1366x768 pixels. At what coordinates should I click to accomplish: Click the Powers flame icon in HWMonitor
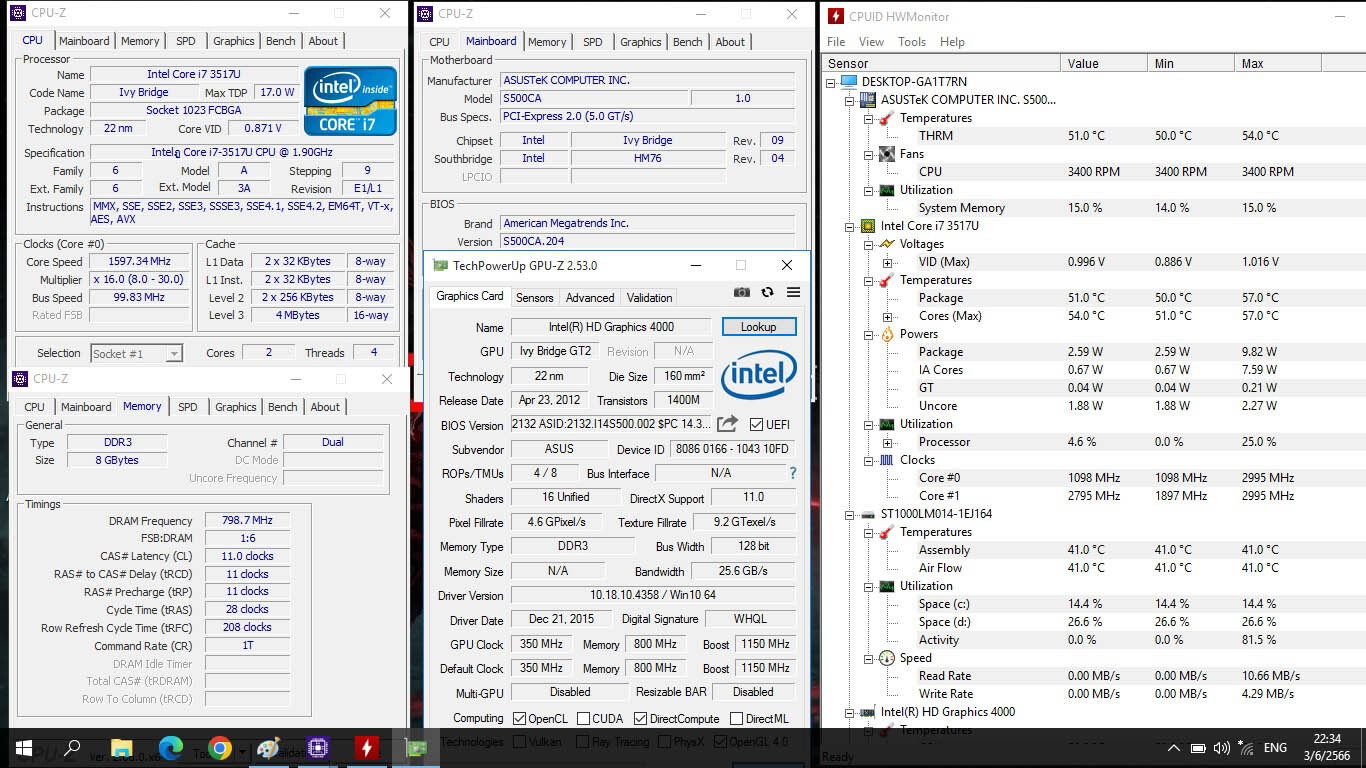click(886, 334)
